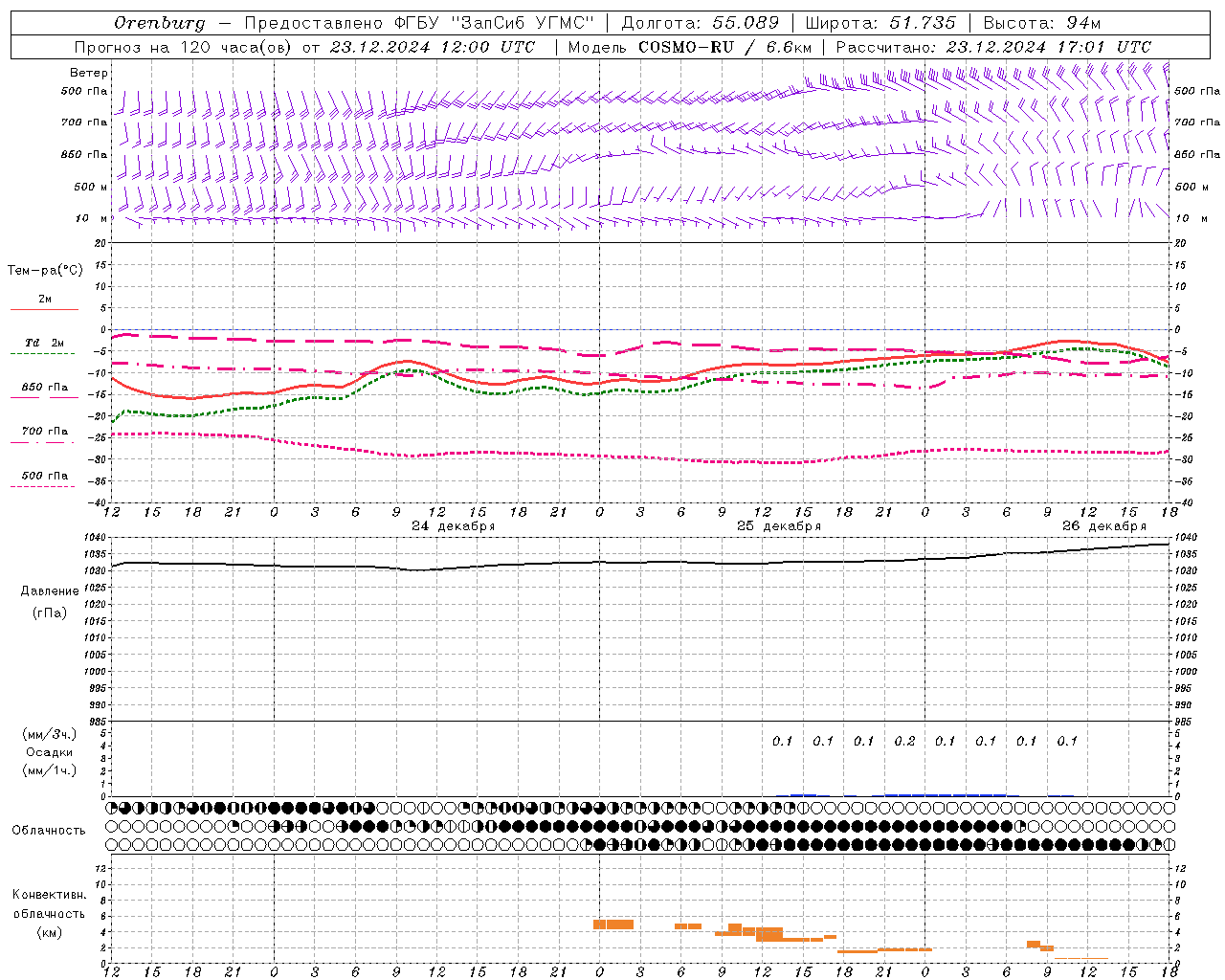This screenshot has height=980, width=1225.
Task: Click the '24 декабря' date label
Action: click(x=454, y=526)
